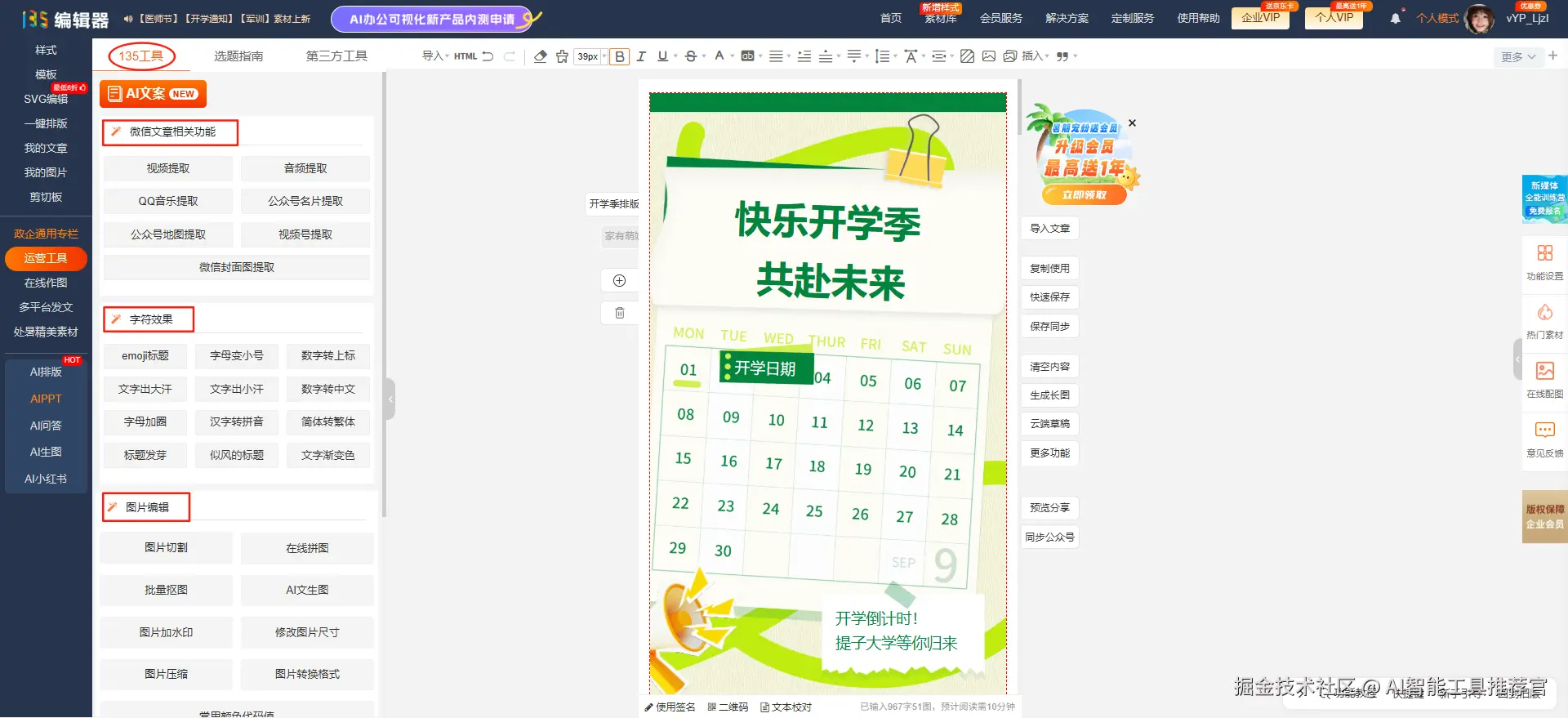This screenshot has width=1568, height=718.
Task: Click the plus icon beside 更多
Action: tap(1552, 56)
